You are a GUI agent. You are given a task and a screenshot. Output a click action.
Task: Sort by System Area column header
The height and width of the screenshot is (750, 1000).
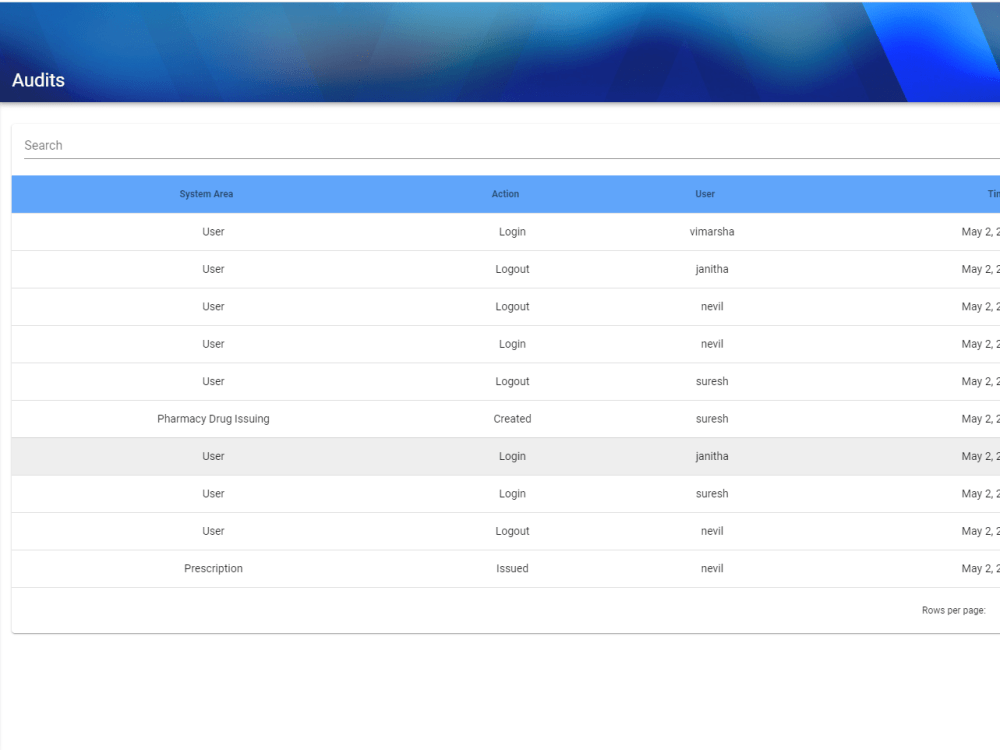point(206,194)
